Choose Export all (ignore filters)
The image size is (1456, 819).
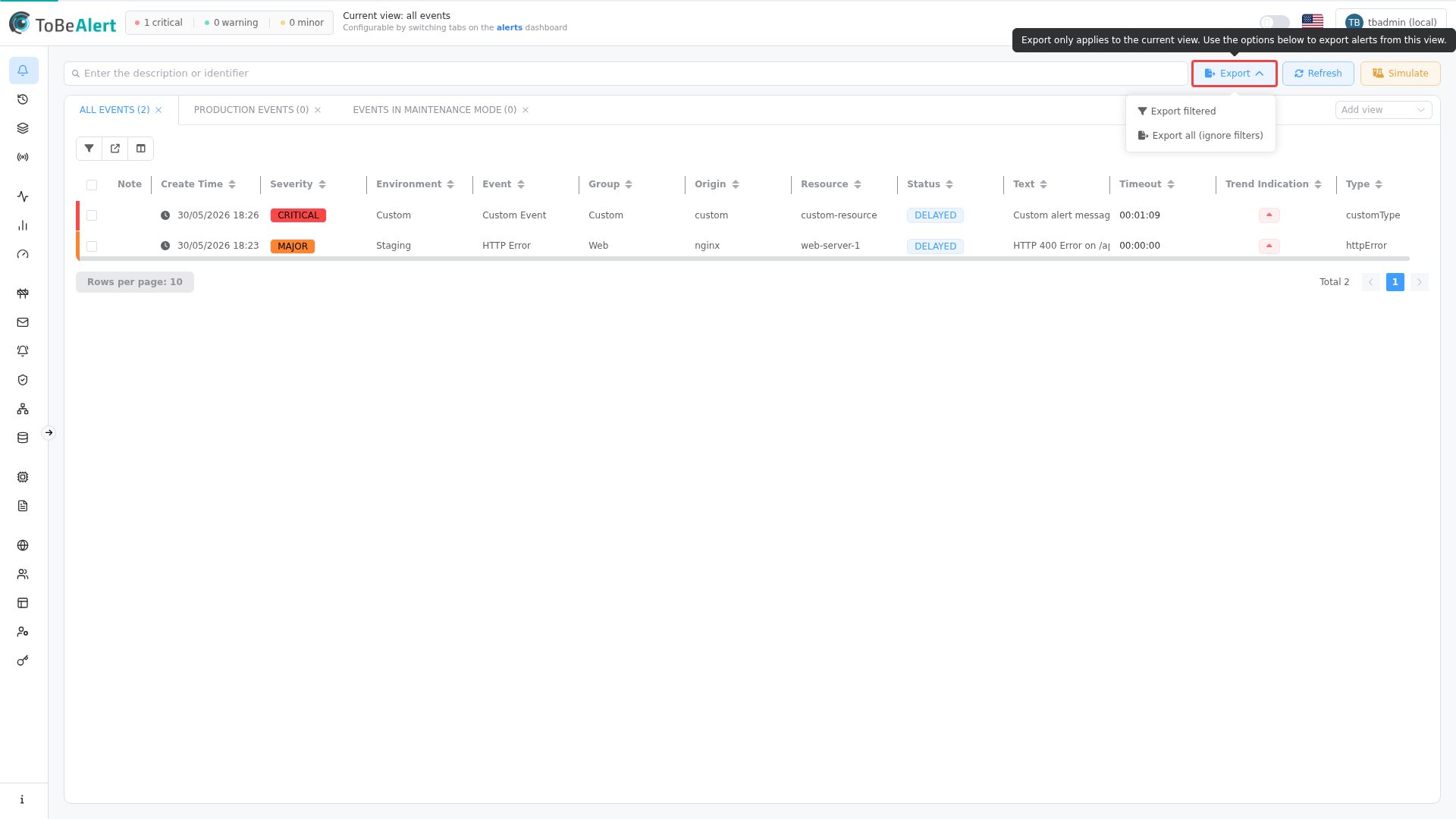[1200, 136]
